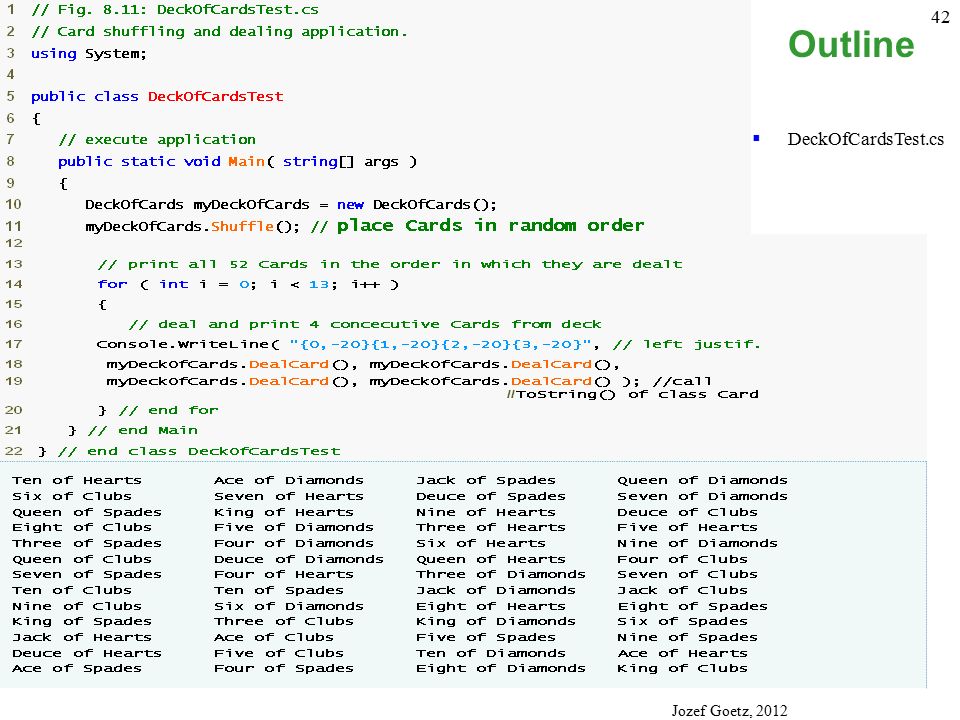Click output 'Ten of Hearts'
Screen dimensions: 960x720
coord(77,481)
